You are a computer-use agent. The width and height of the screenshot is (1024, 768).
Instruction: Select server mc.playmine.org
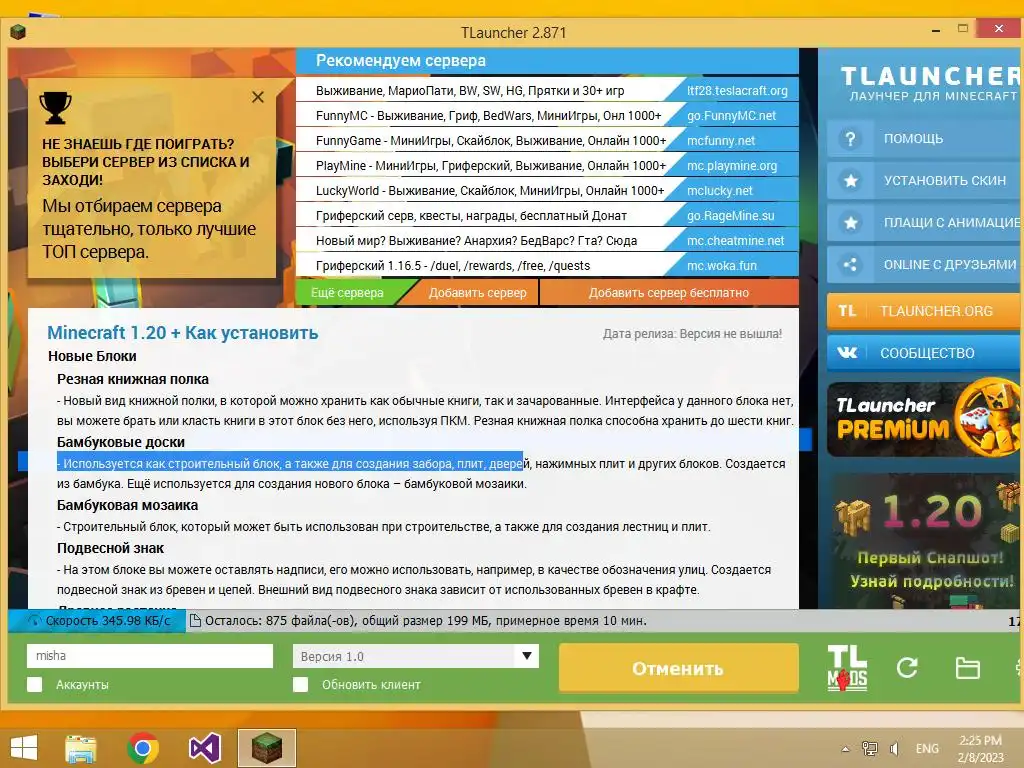coord(732,166)
